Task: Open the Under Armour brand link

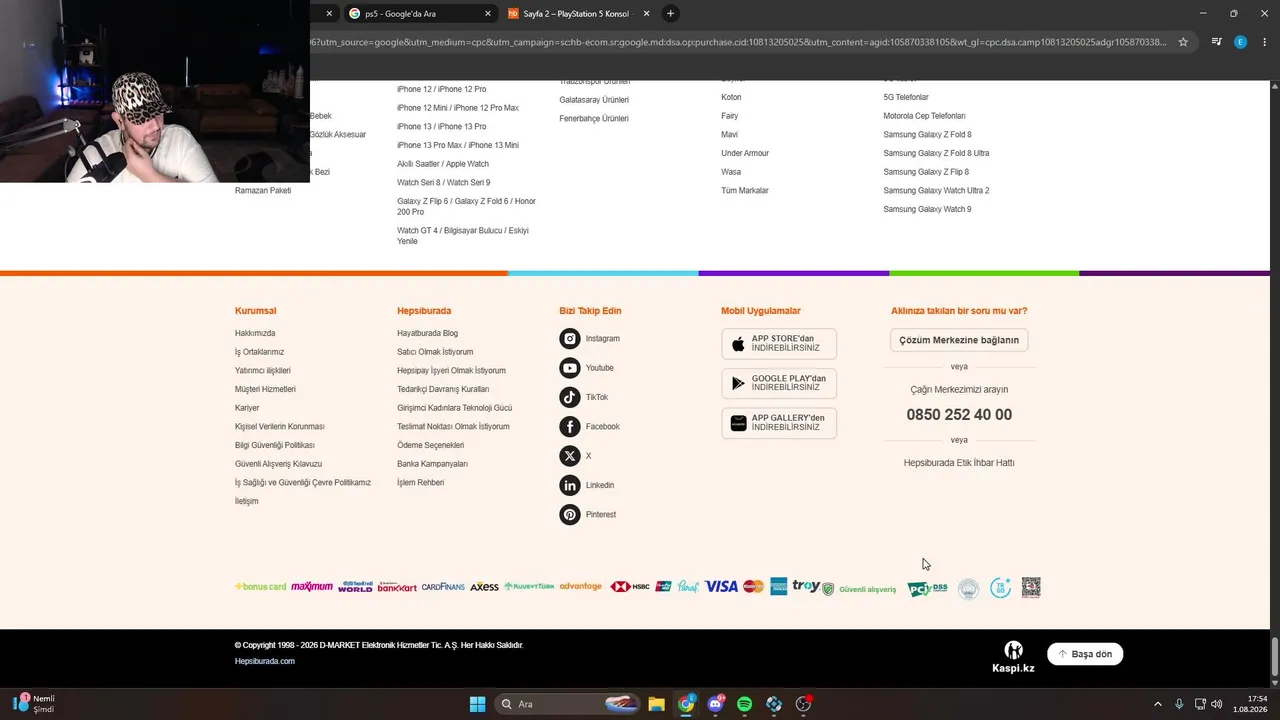Action: pyautogui.click(x=745, y=153)
